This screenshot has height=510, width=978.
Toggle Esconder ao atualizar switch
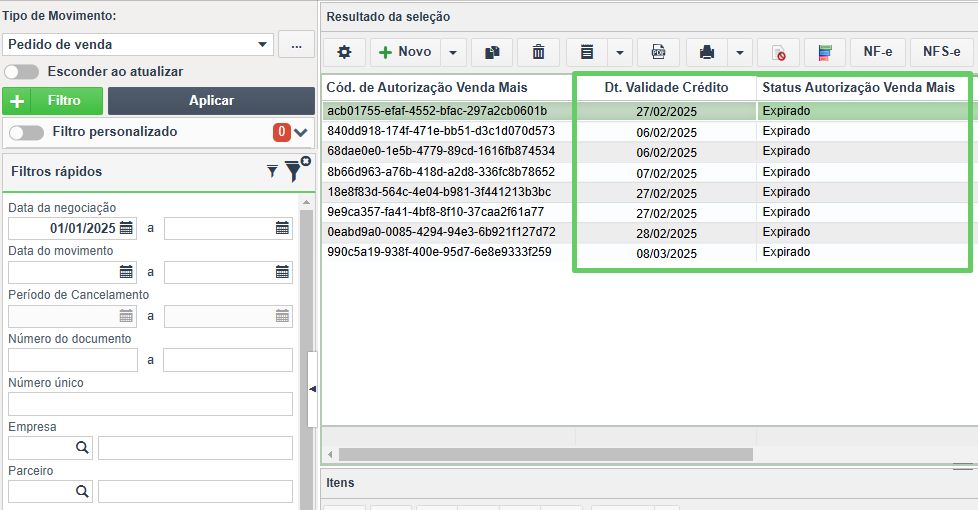coord(22,72)
